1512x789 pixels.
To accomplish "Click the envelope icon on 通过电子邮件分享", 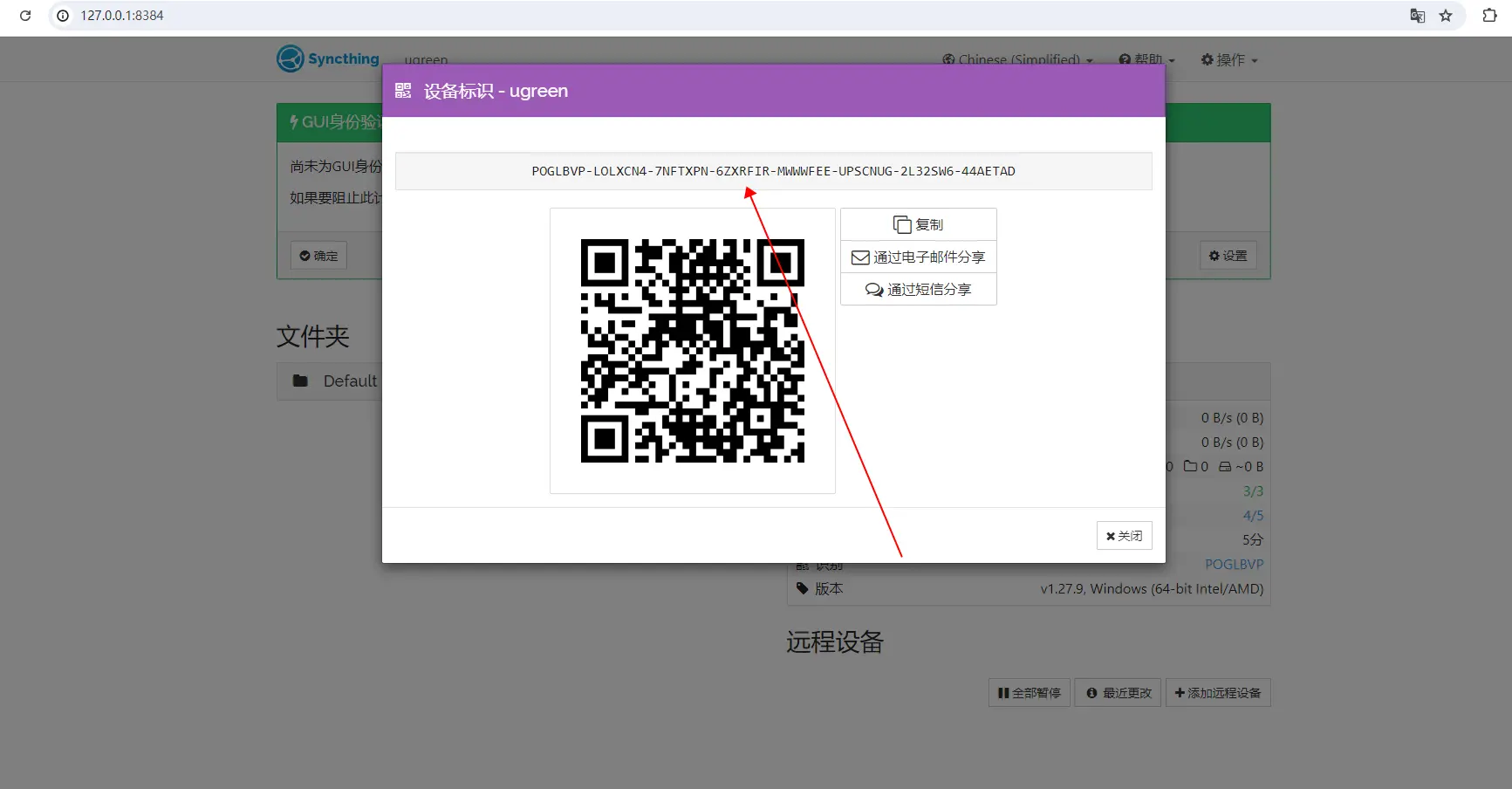I will pos(860,257).
